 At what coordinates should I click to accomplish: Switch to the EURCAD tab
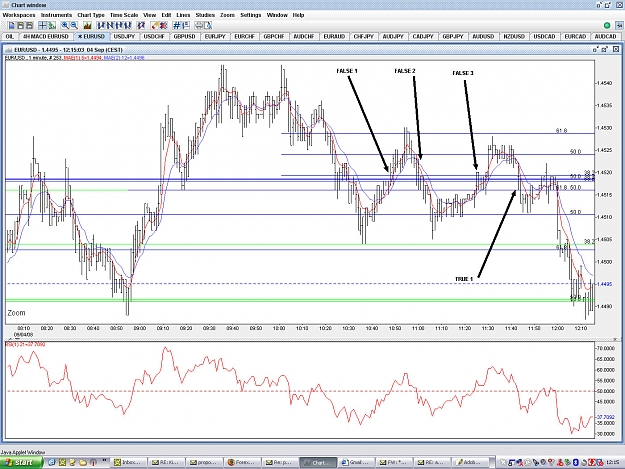pos(575,36)
